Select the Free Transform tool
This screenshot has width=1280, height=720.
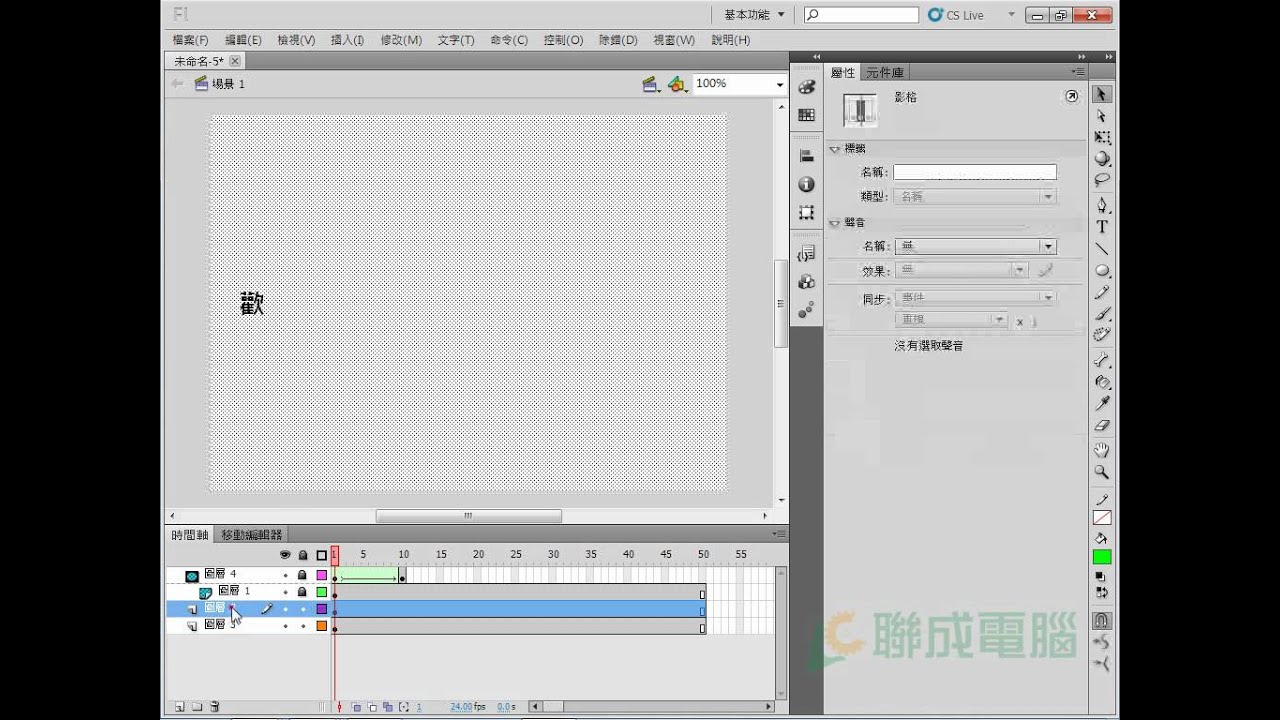[1101, 137]
